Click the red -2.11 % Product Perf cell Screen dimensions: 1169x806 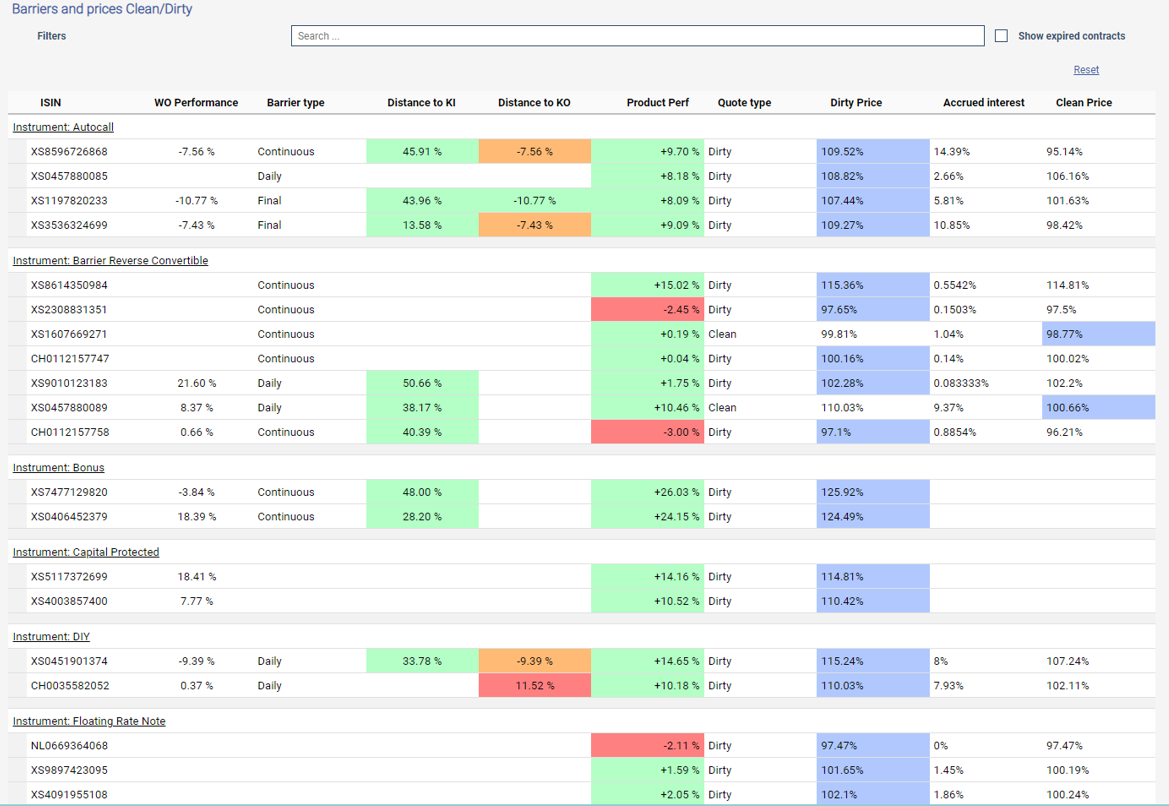coord(647,746)
